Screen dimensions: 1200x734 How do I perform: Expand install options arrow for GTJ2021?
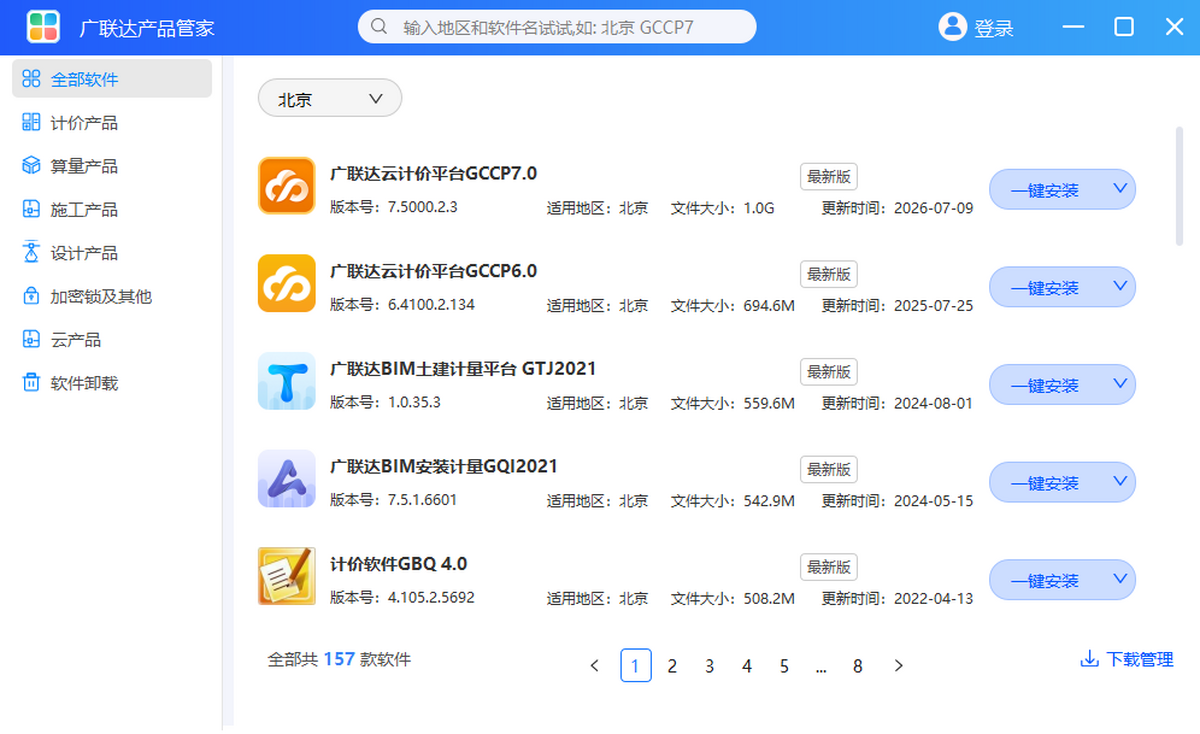(x=1119, y=382)
